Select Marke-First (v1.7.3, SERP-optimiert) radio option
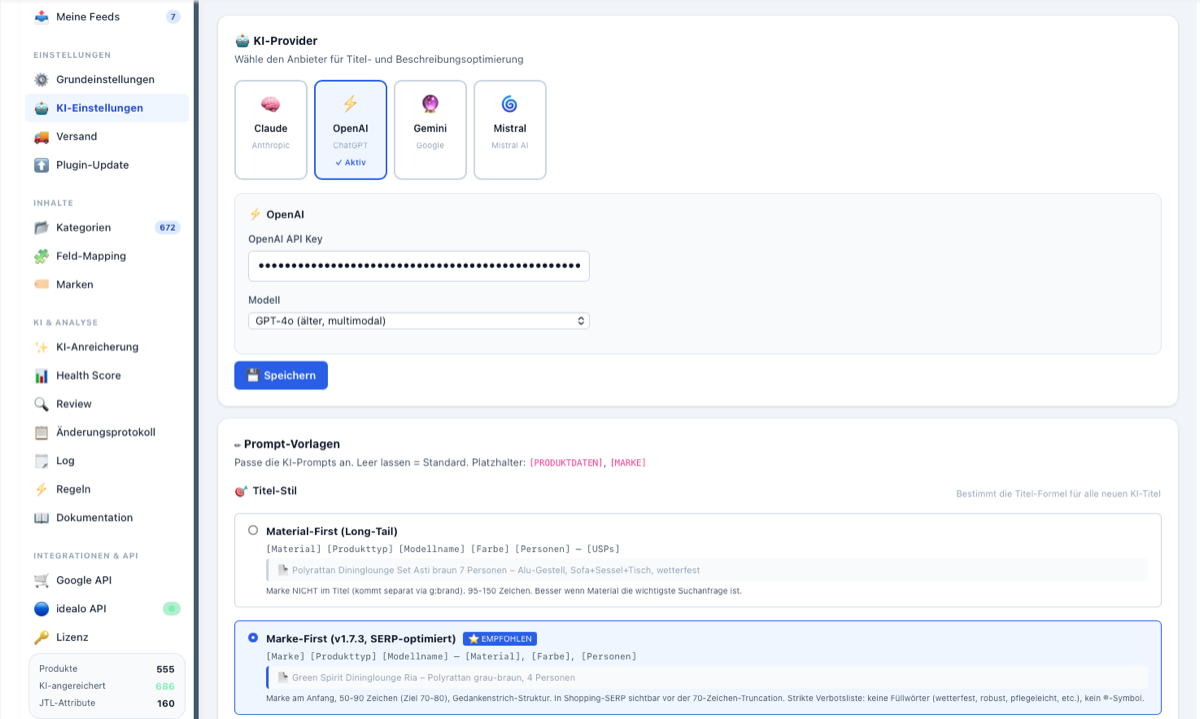The image size is (1200, 719). tap(253, 637)
